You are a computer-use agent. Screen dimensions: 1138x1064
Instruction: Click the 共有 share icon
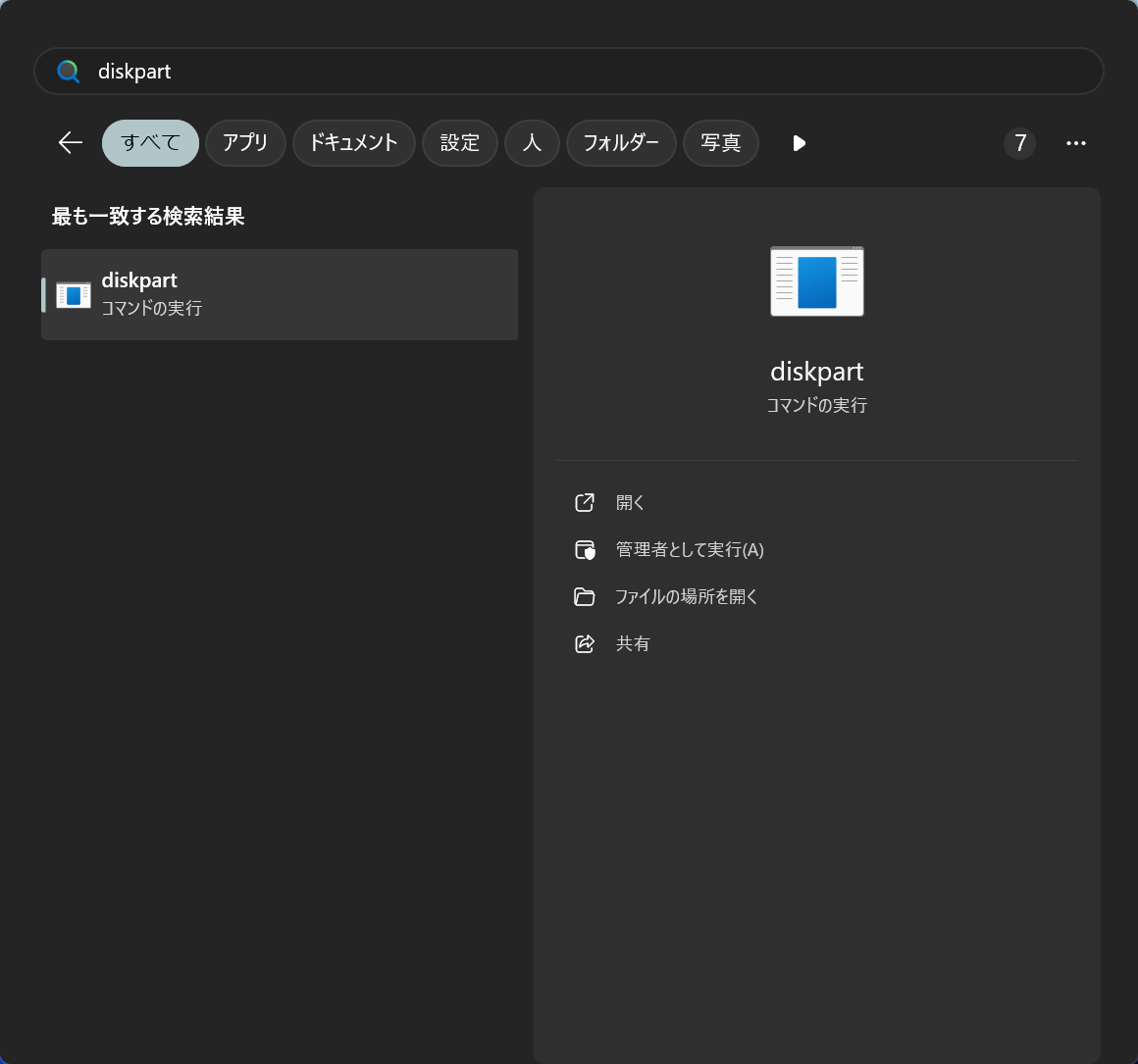[585, 644]
